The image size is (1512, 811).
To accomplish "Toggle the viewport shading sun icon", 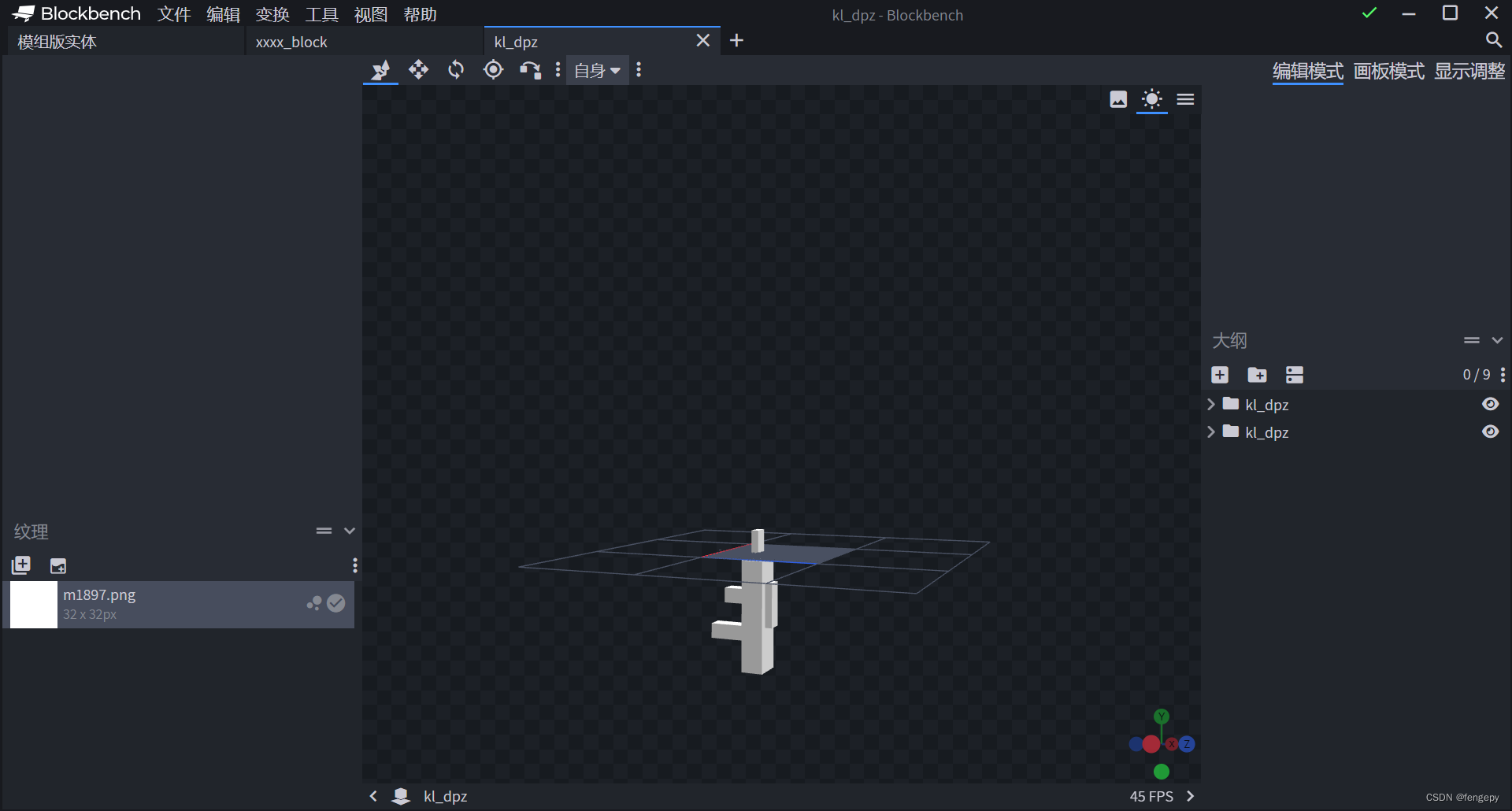I will 1152,99.
